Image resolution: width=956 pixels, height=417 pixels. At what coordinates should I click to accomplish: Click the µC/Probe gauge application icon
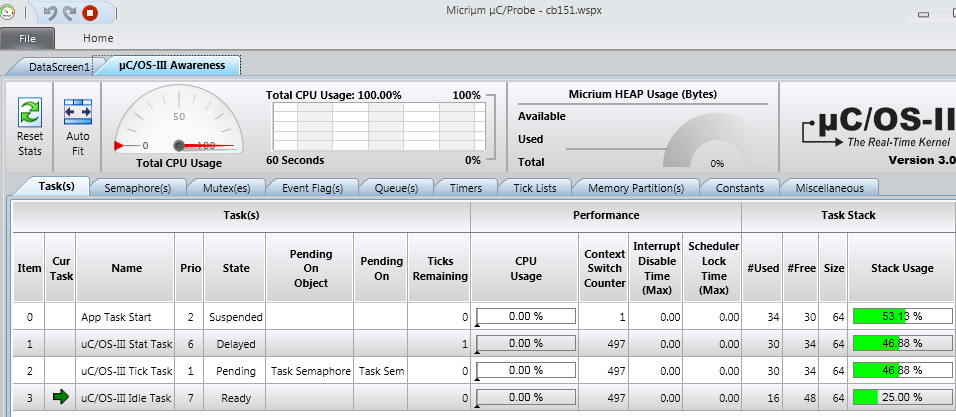coord(8,13)
